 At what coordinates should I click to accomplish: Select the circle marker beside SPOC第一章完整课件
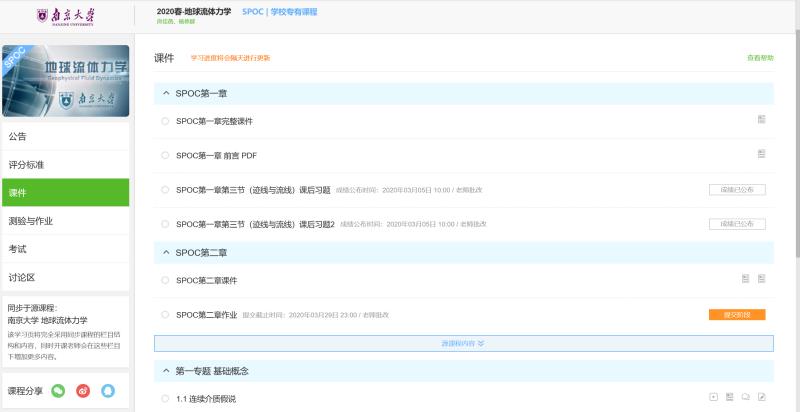pyautogui.click(x=165, y=121)
